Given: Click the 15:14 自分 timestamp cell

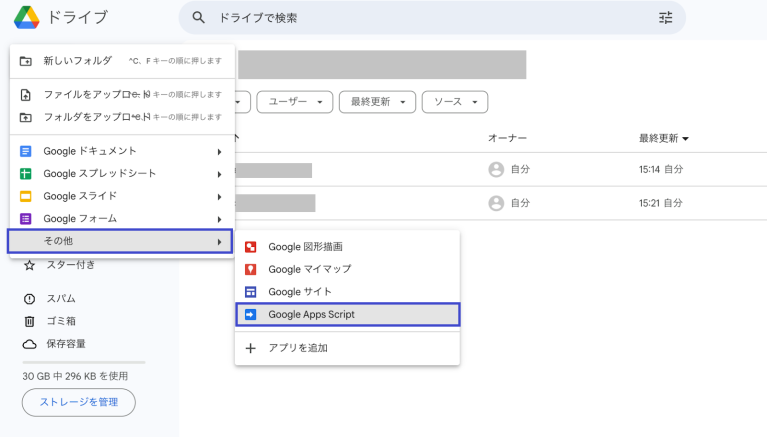Looking at the screenshot, I should coord(660,169).
